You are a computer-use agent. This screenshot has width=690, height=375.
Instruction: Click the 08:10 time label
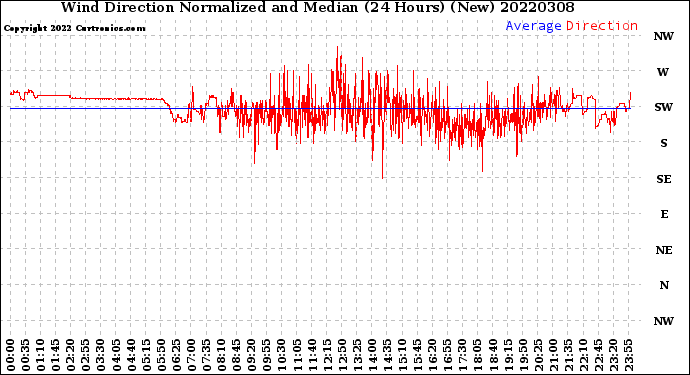click(221, 355)
